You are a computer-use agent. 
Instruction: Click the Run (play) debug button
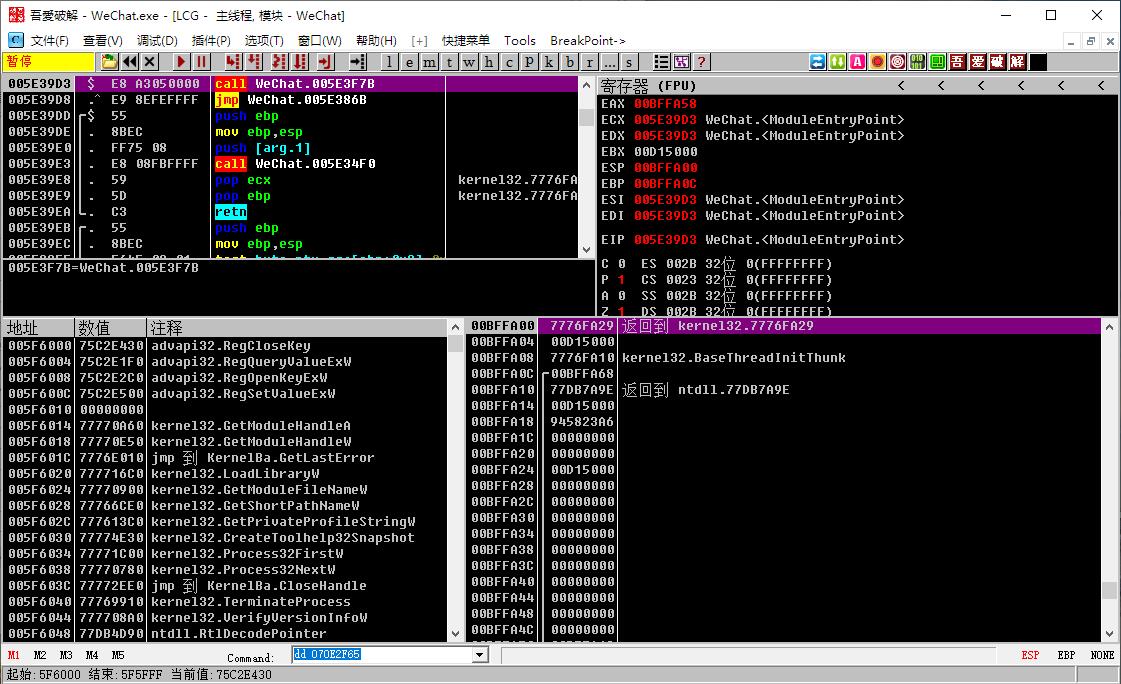[x=182, y=62]
